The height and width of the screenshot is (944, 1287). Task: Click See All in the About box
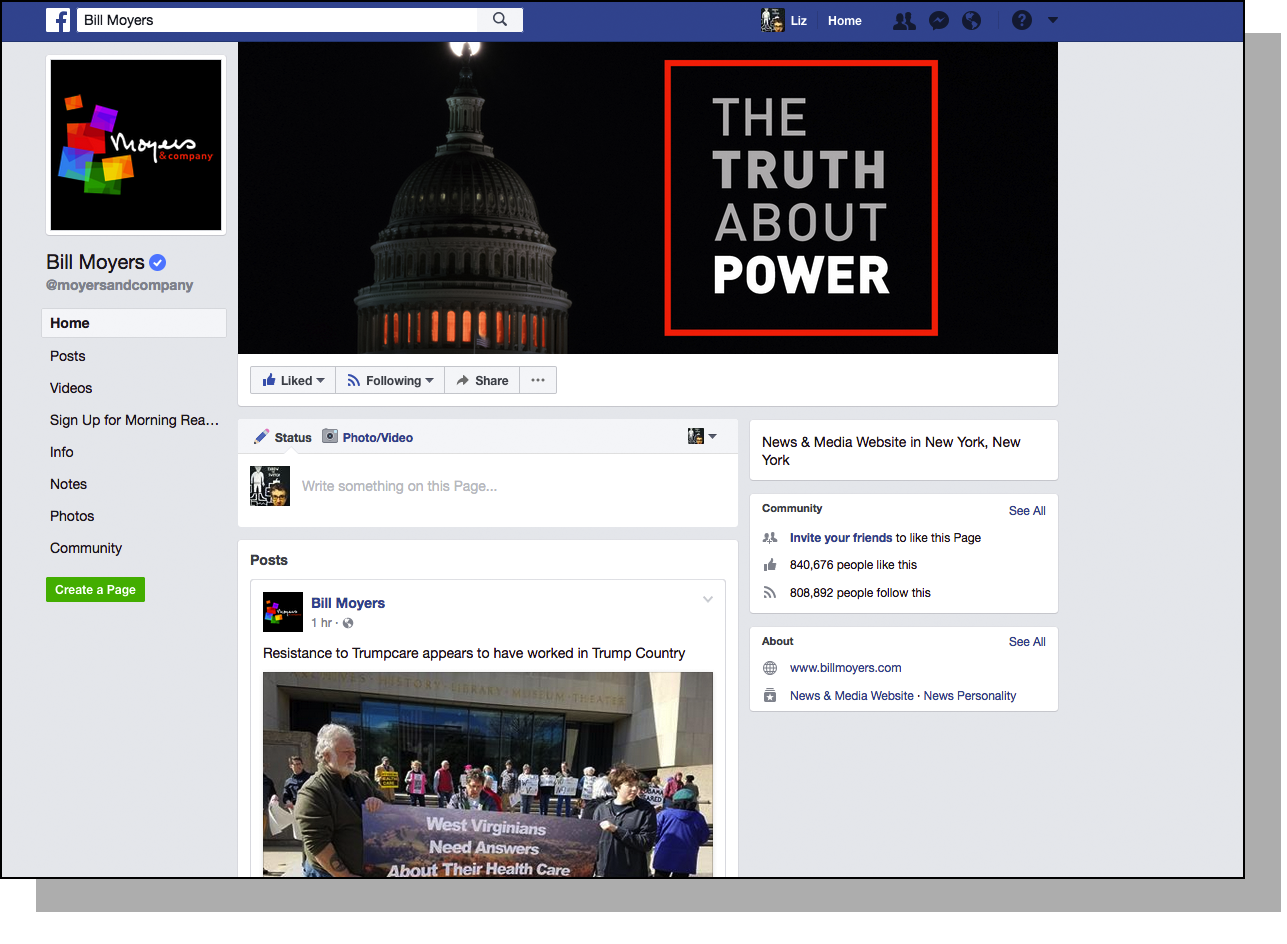(x=1027, y=642)
